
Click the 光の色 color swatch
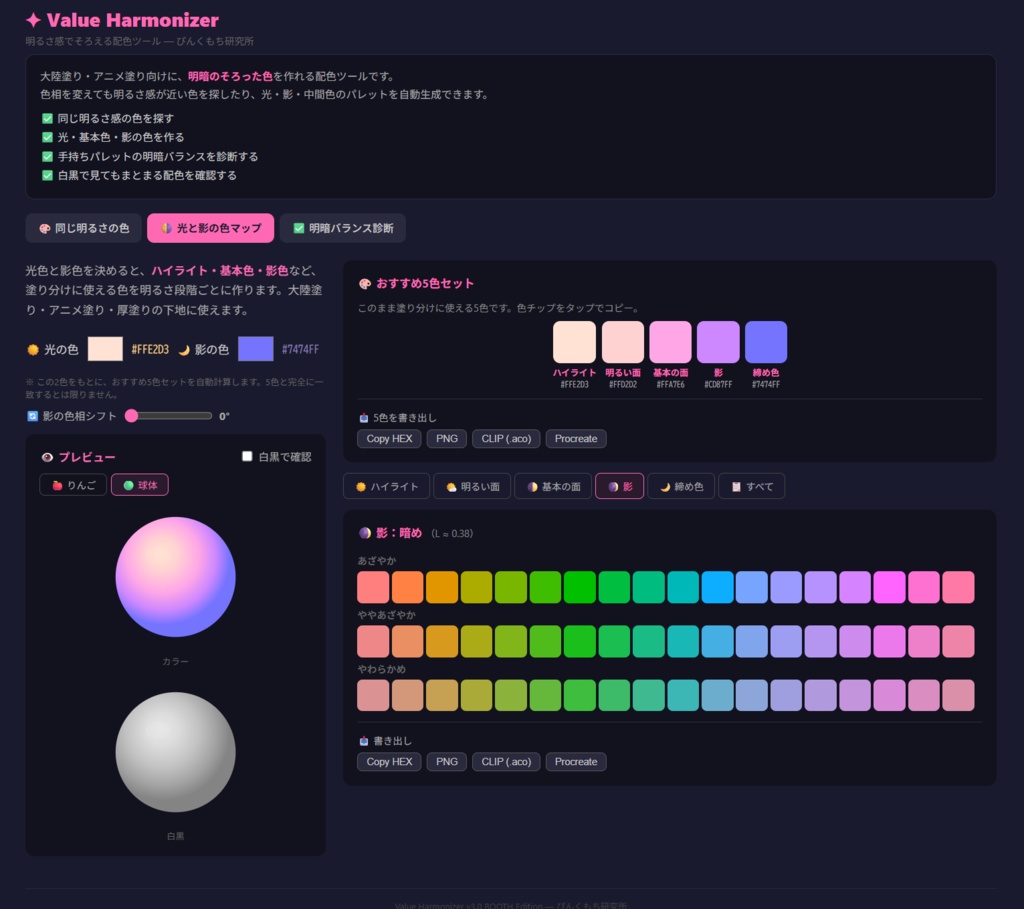click(105, 349)
